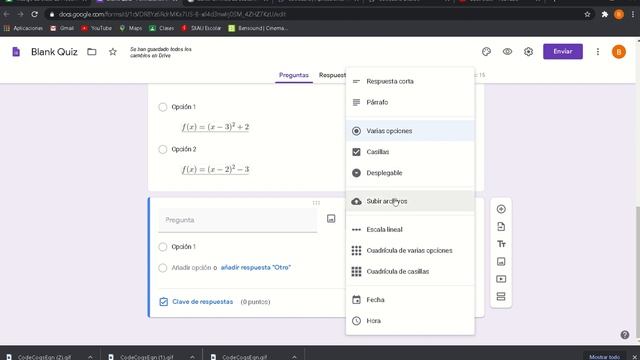Open the Google Forms home icon
This screenshot has height=360, width=640.
(x=16, y=52)
